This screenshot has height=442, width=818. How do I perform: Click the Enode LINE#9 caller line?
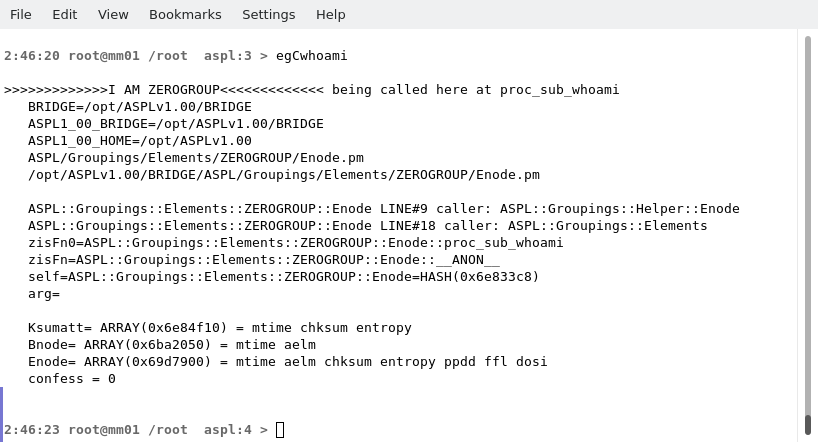384,209
